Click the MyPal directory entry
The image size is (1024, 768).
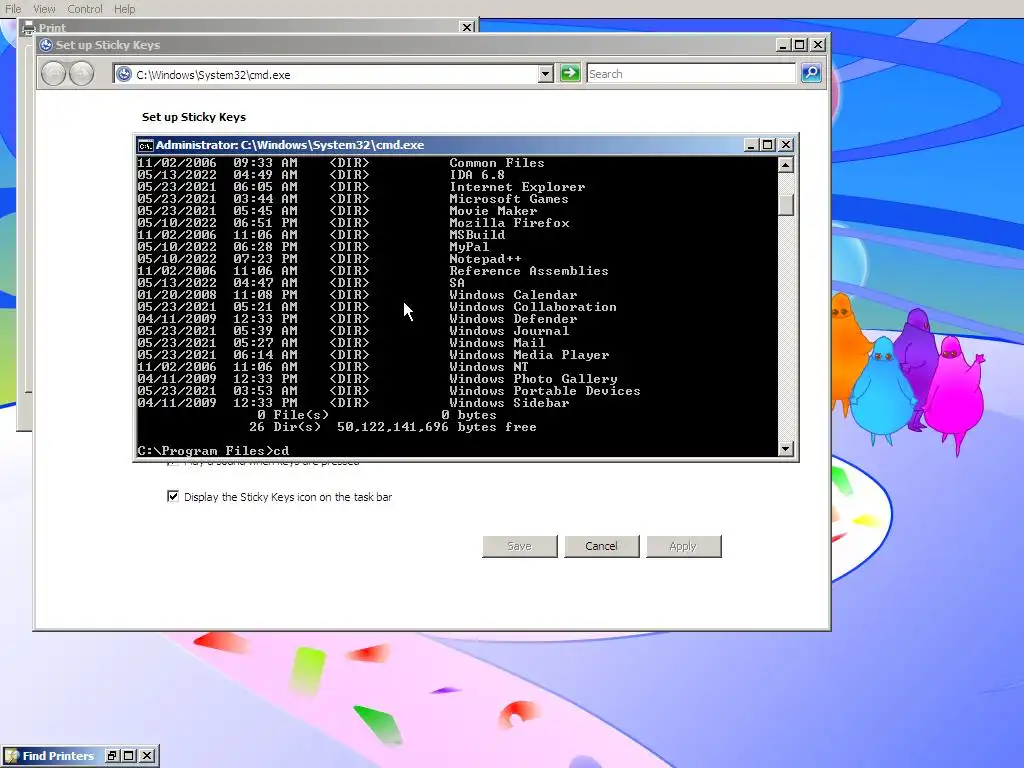click(469, 247)
